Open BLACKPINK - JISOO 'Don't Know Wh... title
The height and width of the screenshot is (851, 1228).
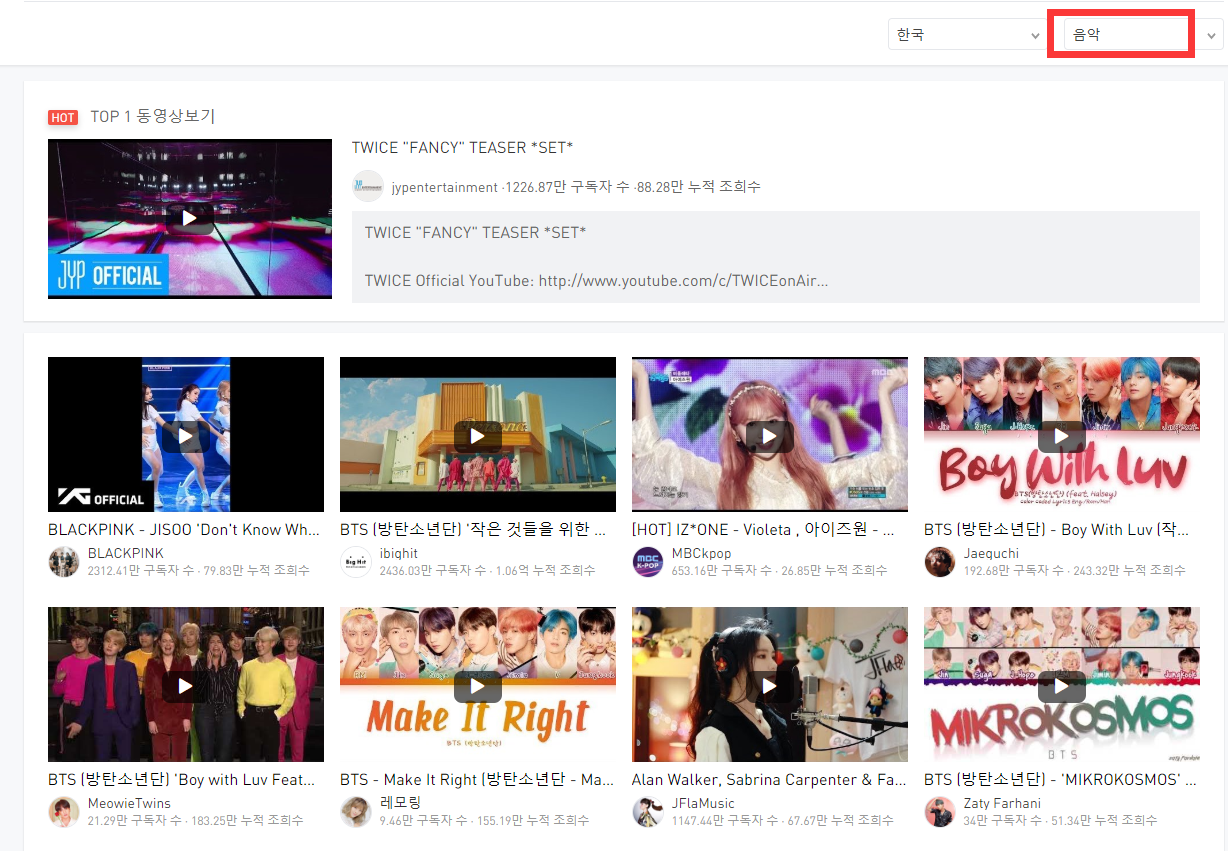click(x=184, y=530)
